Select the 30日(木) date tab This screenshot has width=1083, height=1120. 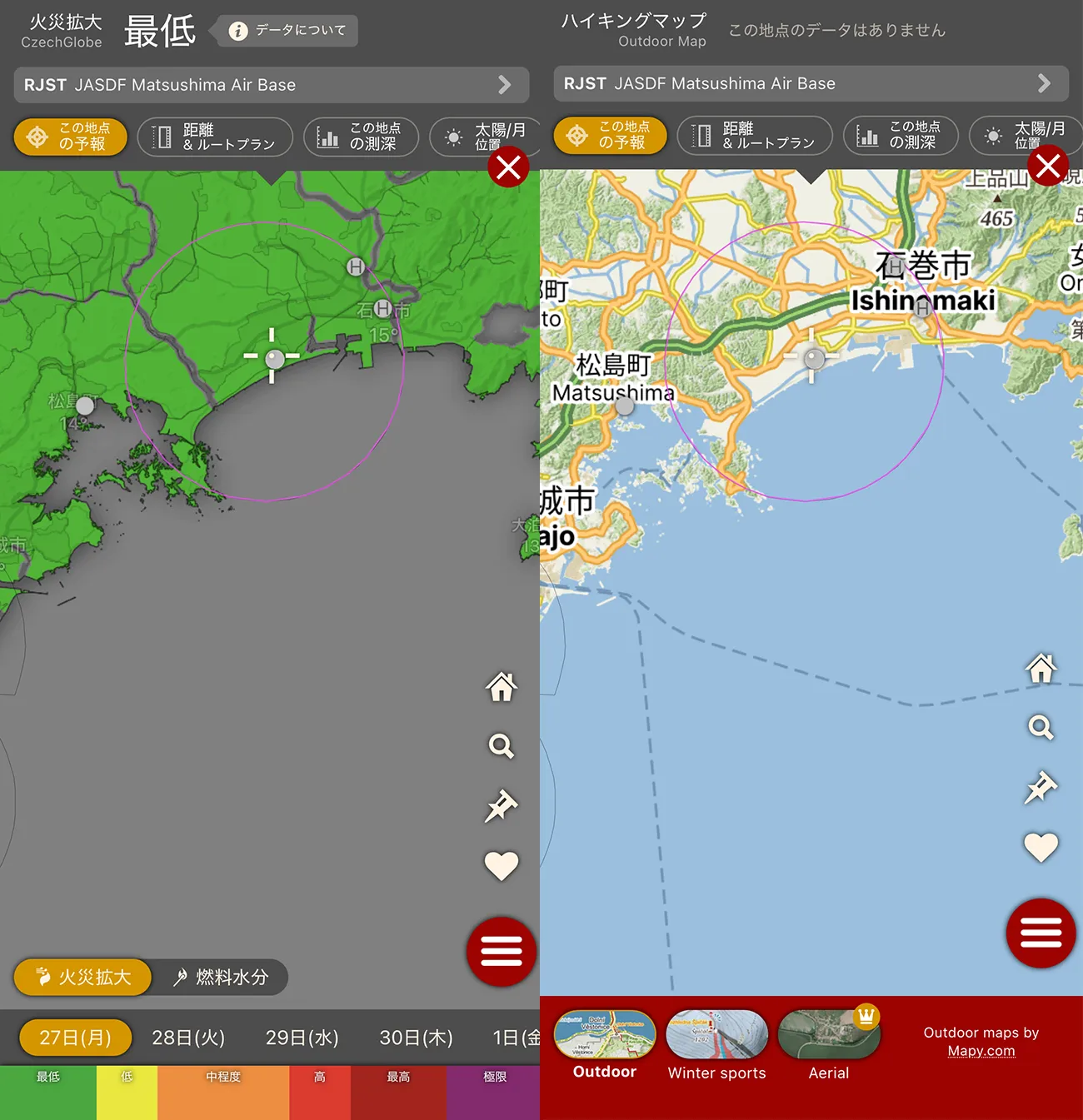pyautogui.click(x=416, y=1038)
